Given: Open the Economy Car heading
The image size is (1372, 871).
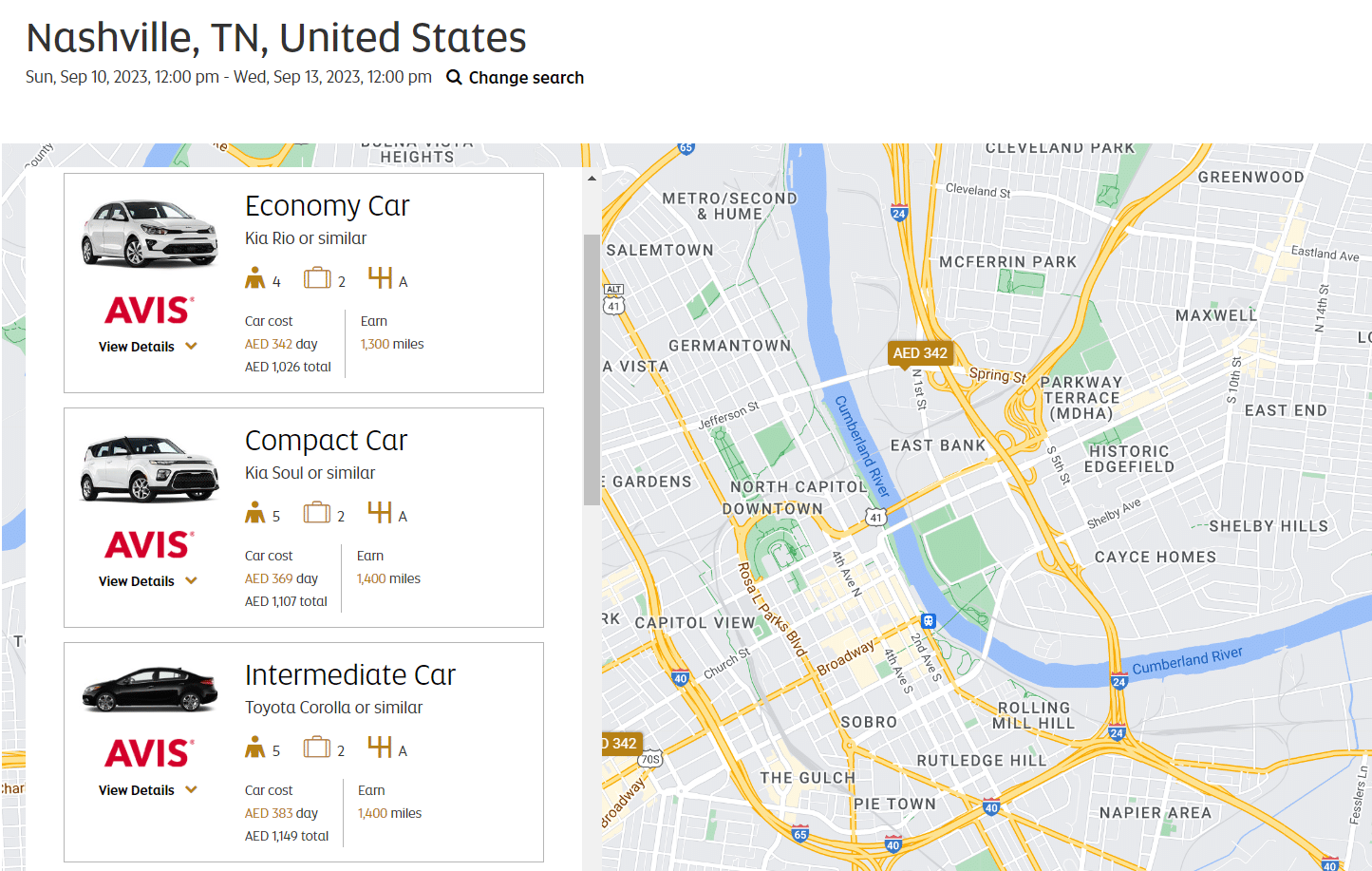Looking at the screenshot, I should pos(328,206).
